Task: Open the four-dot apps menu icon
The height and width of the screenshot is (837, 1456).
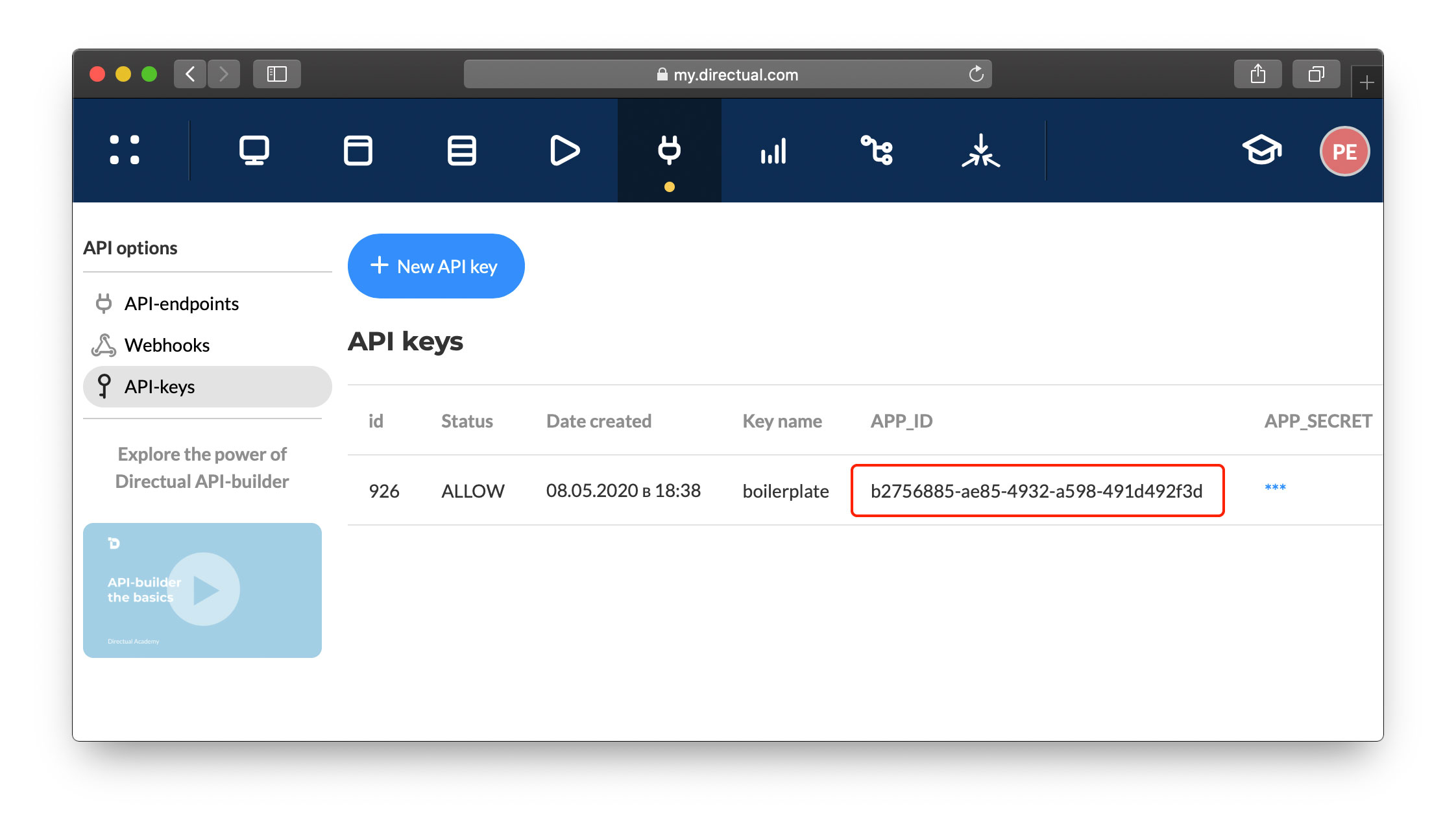Action: coord(125,150)
